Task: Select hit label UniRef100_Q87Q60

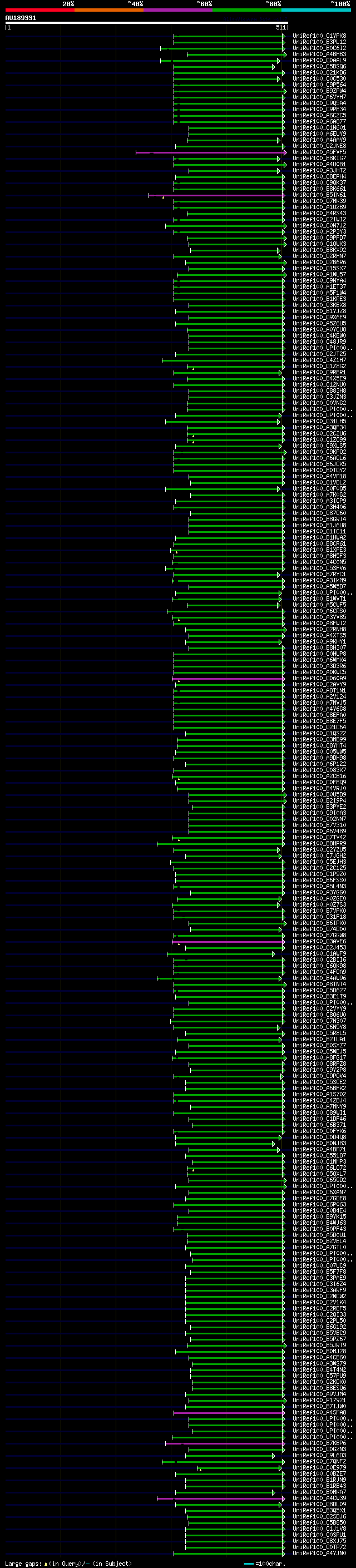Action: coord(319,513)
